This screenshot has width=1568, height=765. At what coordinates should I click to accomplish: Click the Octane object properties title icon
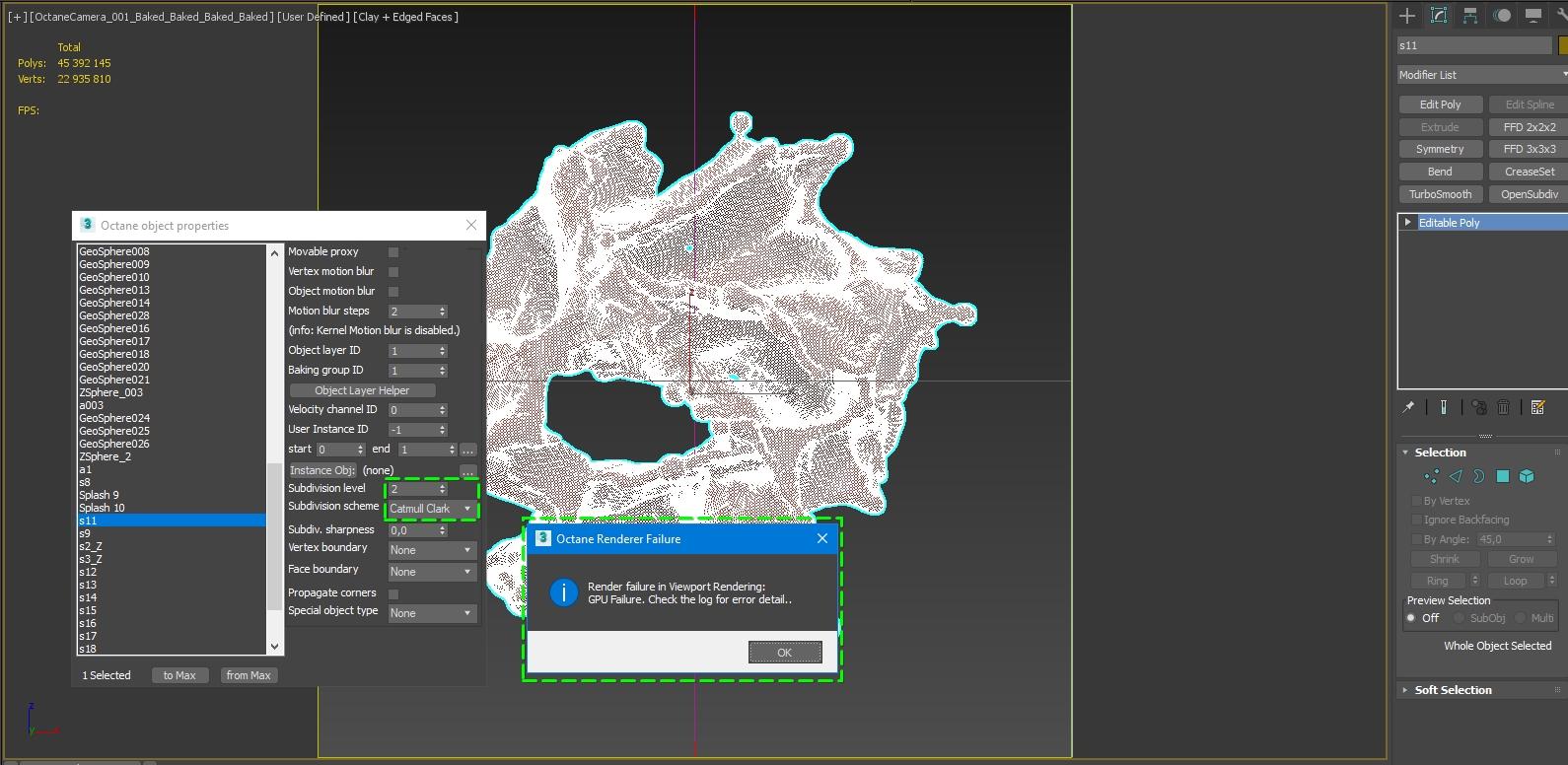pos(87,225)
